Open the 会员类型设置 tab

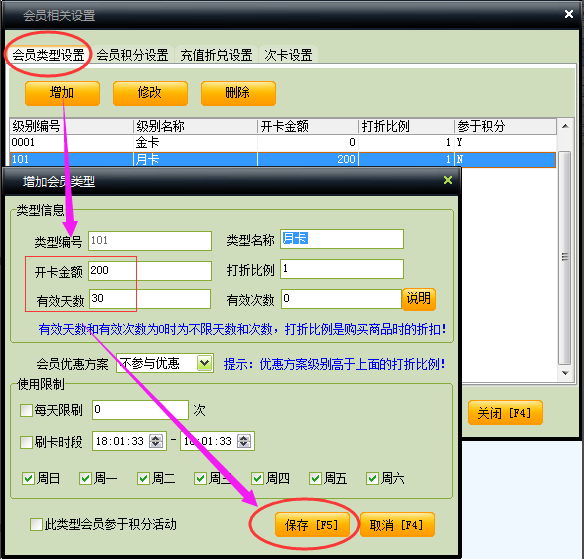48,55
